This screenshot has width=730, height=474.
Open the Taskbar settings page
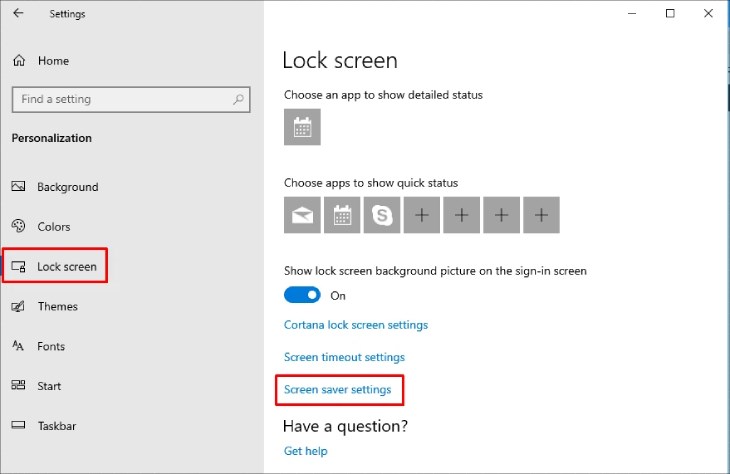pos(56,426)
